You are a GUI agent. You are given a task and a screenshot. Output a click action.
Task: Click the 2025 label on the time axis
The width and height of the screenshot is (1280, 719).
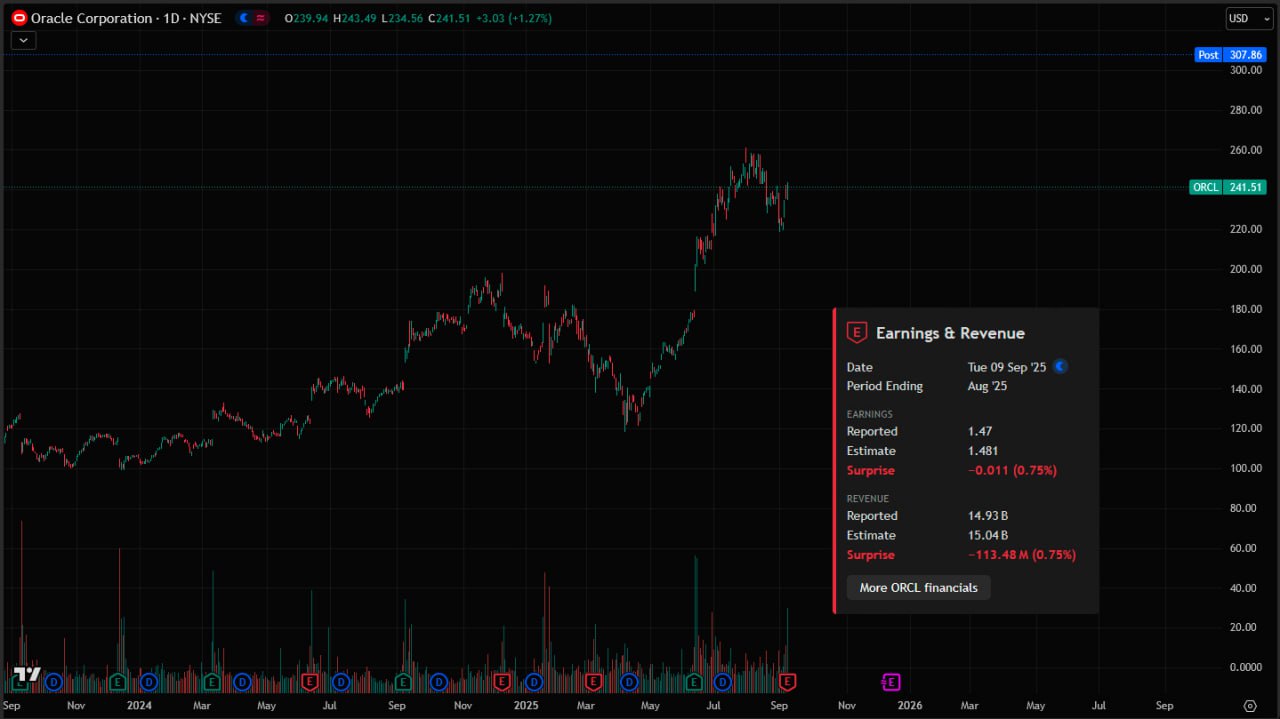click(525, 705)
